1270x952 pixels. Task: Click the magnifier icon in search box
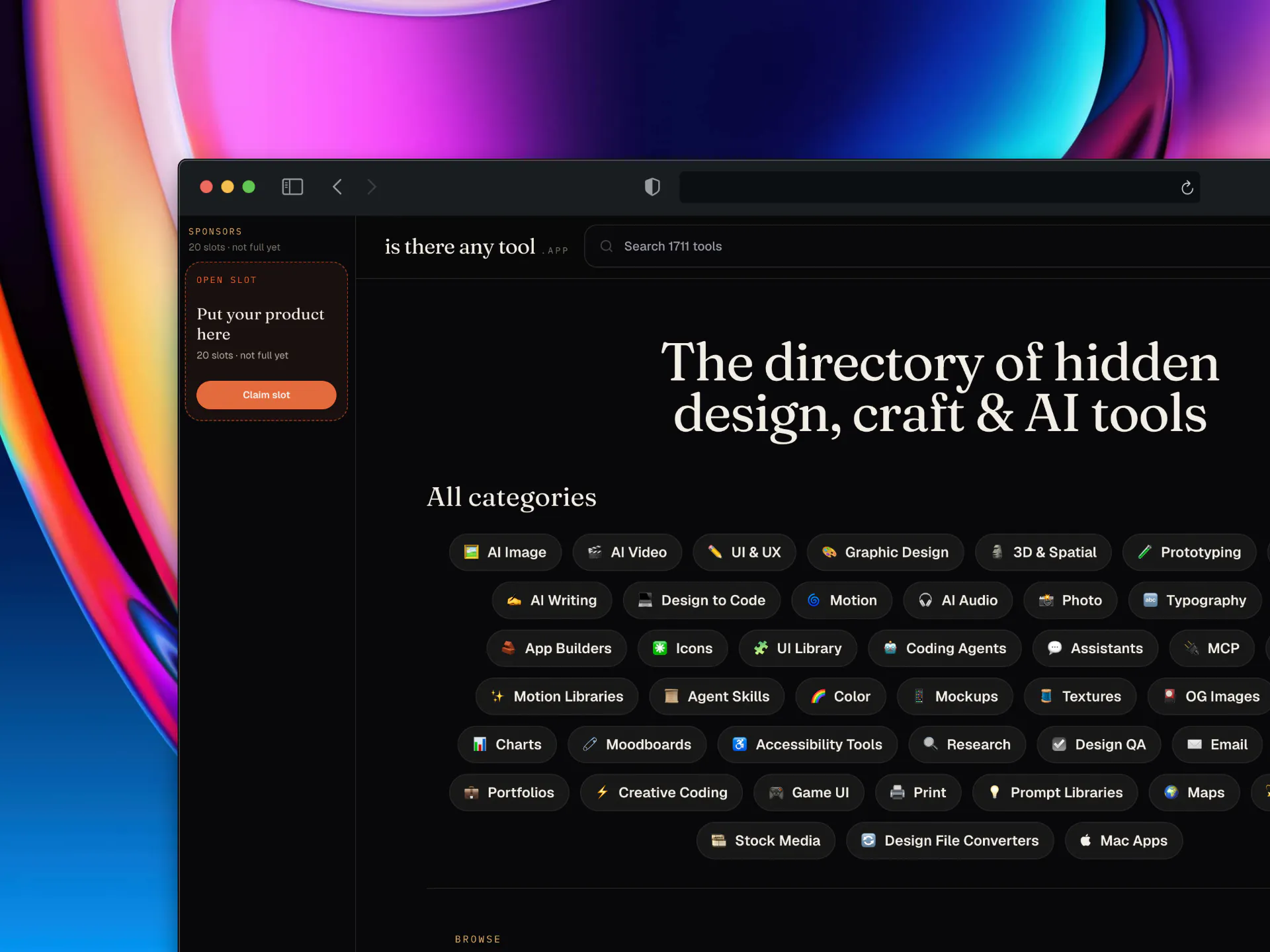[606, 246]
